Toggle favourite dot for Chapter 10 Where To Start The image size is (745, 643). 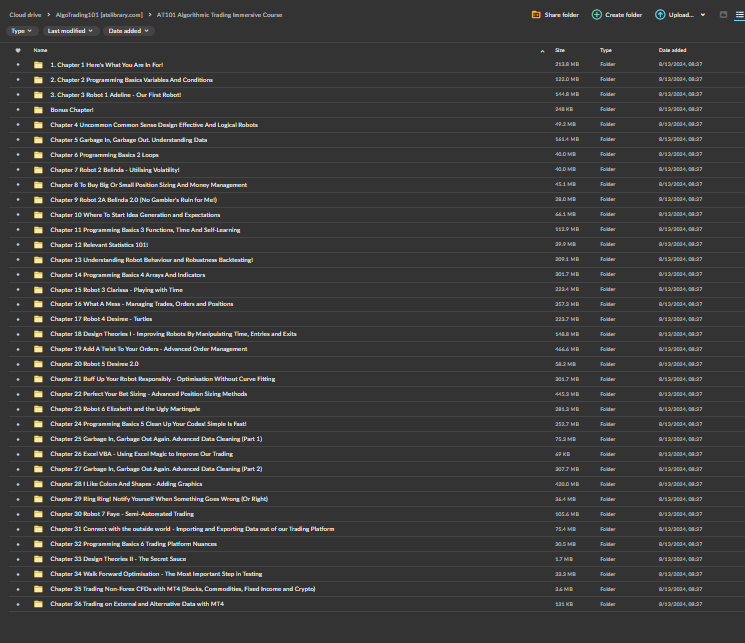point(18,215)
